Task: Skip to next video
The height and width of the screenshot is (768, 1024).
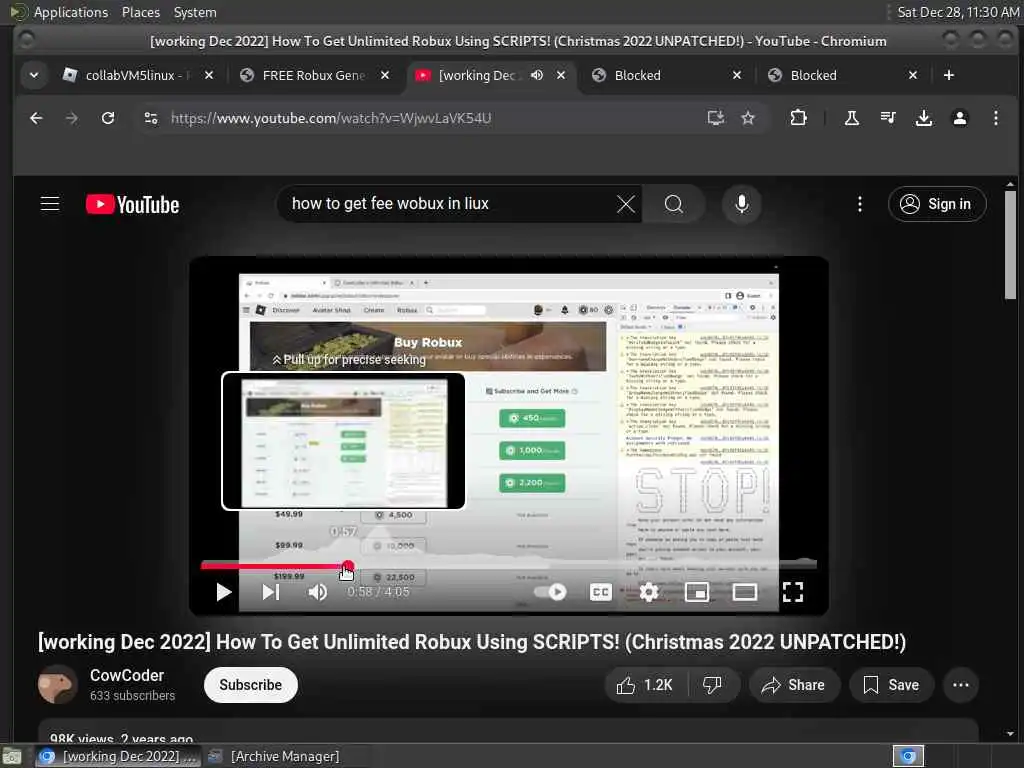Action: [270, 592]
